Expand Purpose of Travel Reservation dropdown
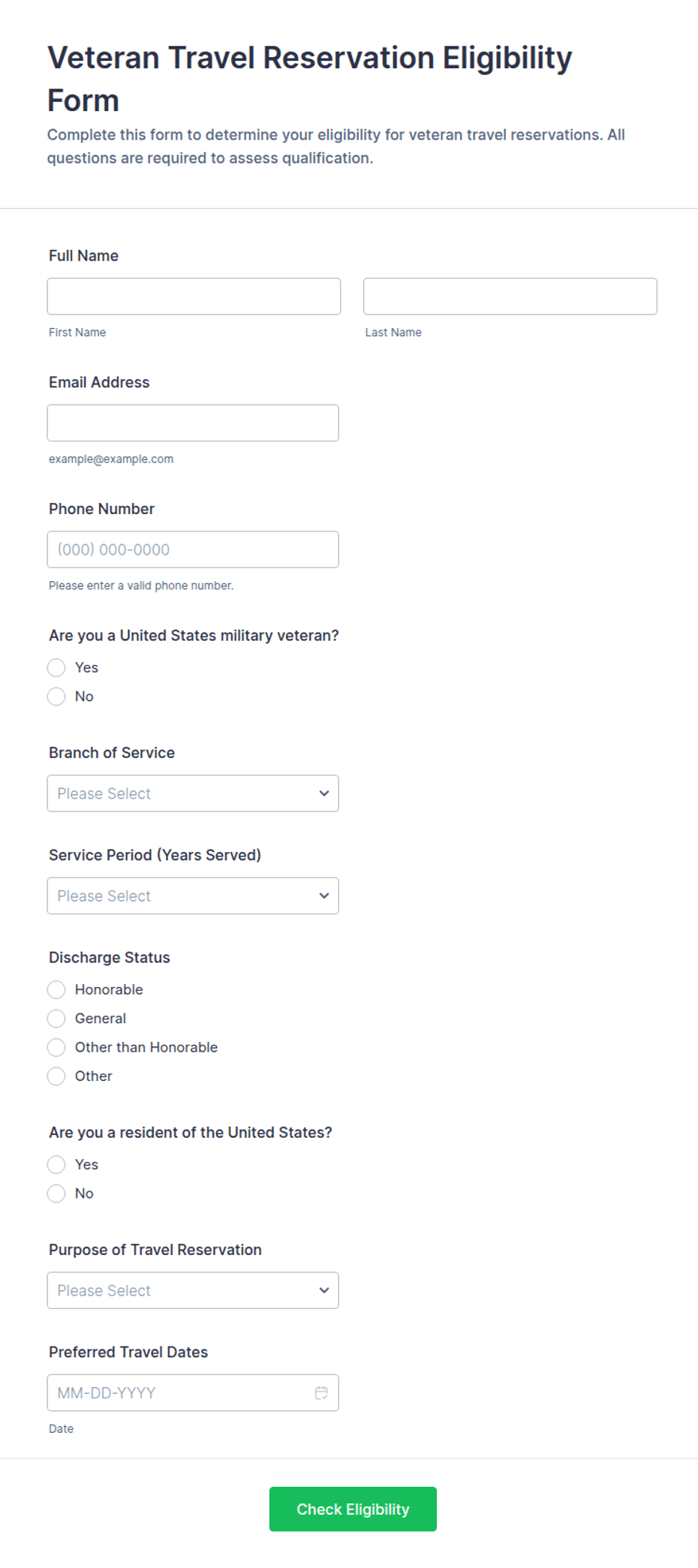This screenshot has width=698, height=1568. coord(193,1290)
